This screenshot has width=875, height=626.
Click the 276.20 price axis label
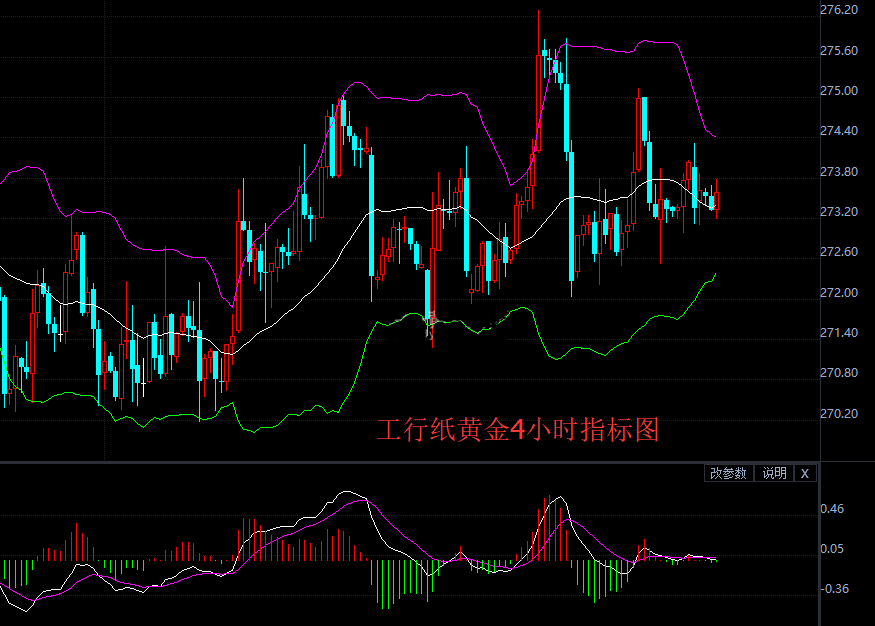pyautogui.click(x=838, y=10)
